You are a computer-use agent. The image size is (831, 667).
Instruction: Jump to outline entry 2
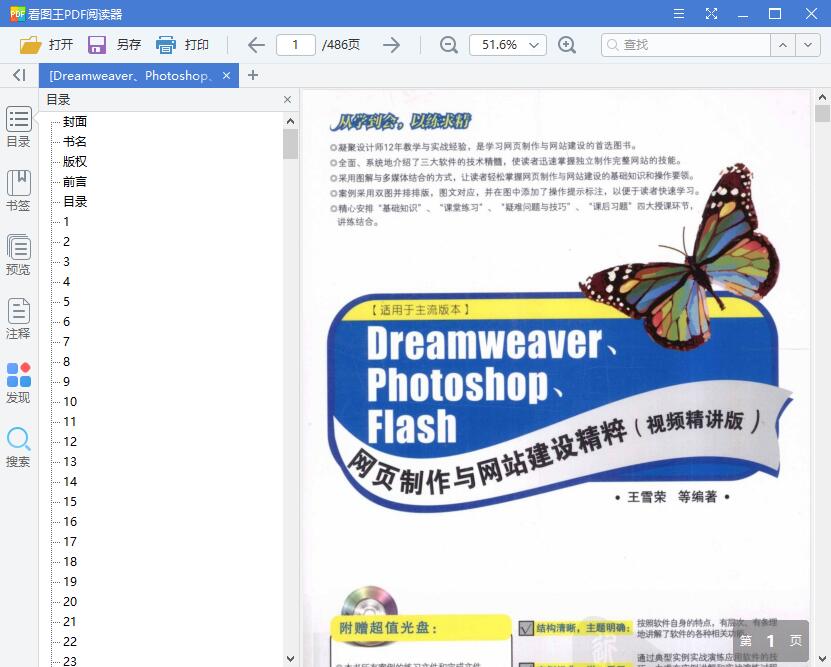(x=66, y=242)
